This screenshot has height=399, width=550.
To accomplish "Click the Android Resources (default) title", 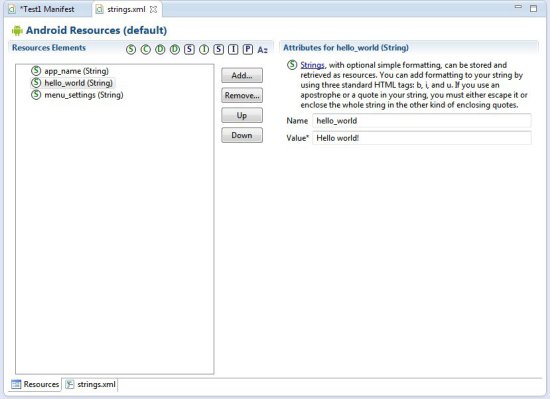I will 96,31.
